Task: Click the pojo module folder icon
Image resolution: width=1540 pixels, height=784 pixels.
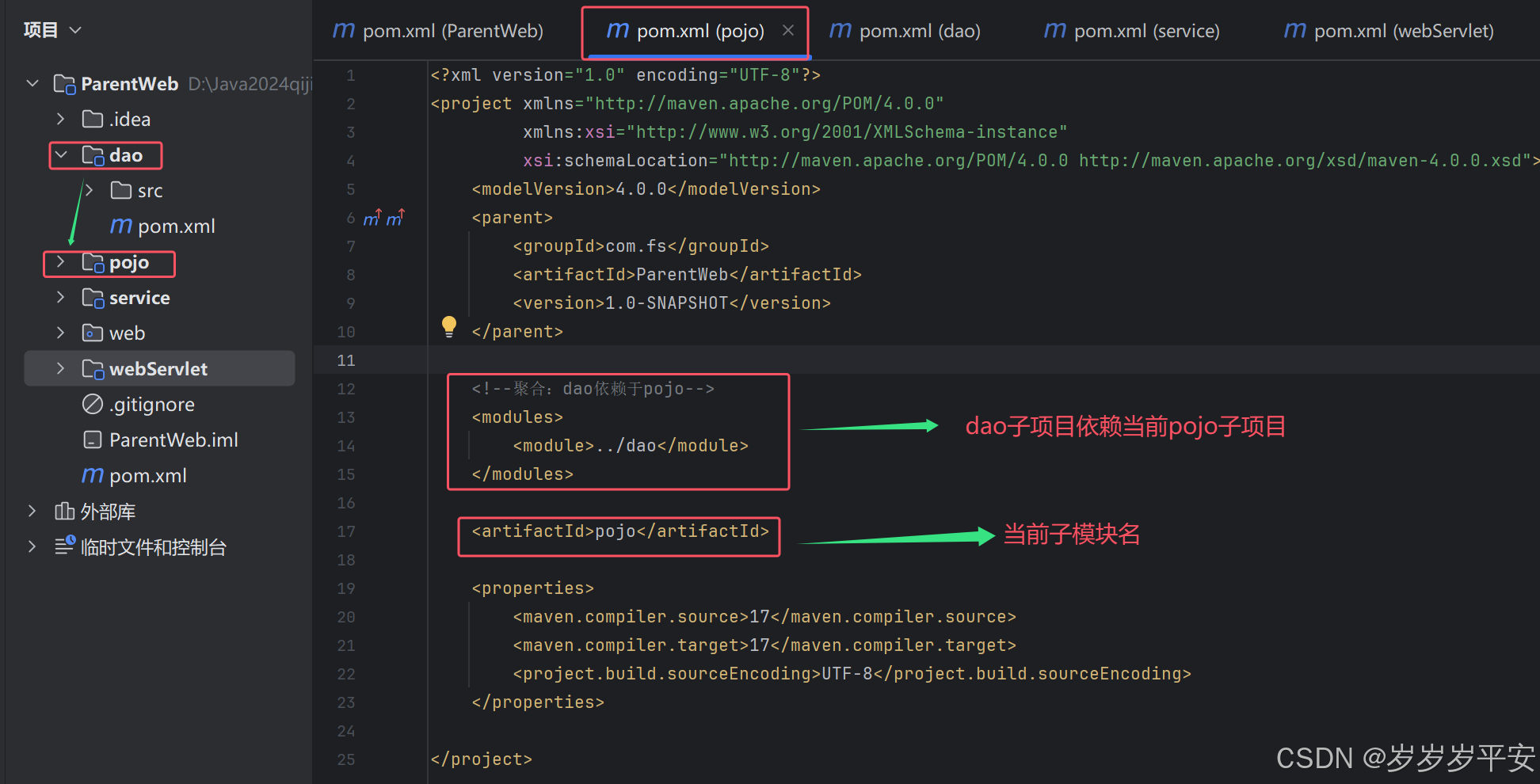Action: pyautogui.click(x=93, y=262)
